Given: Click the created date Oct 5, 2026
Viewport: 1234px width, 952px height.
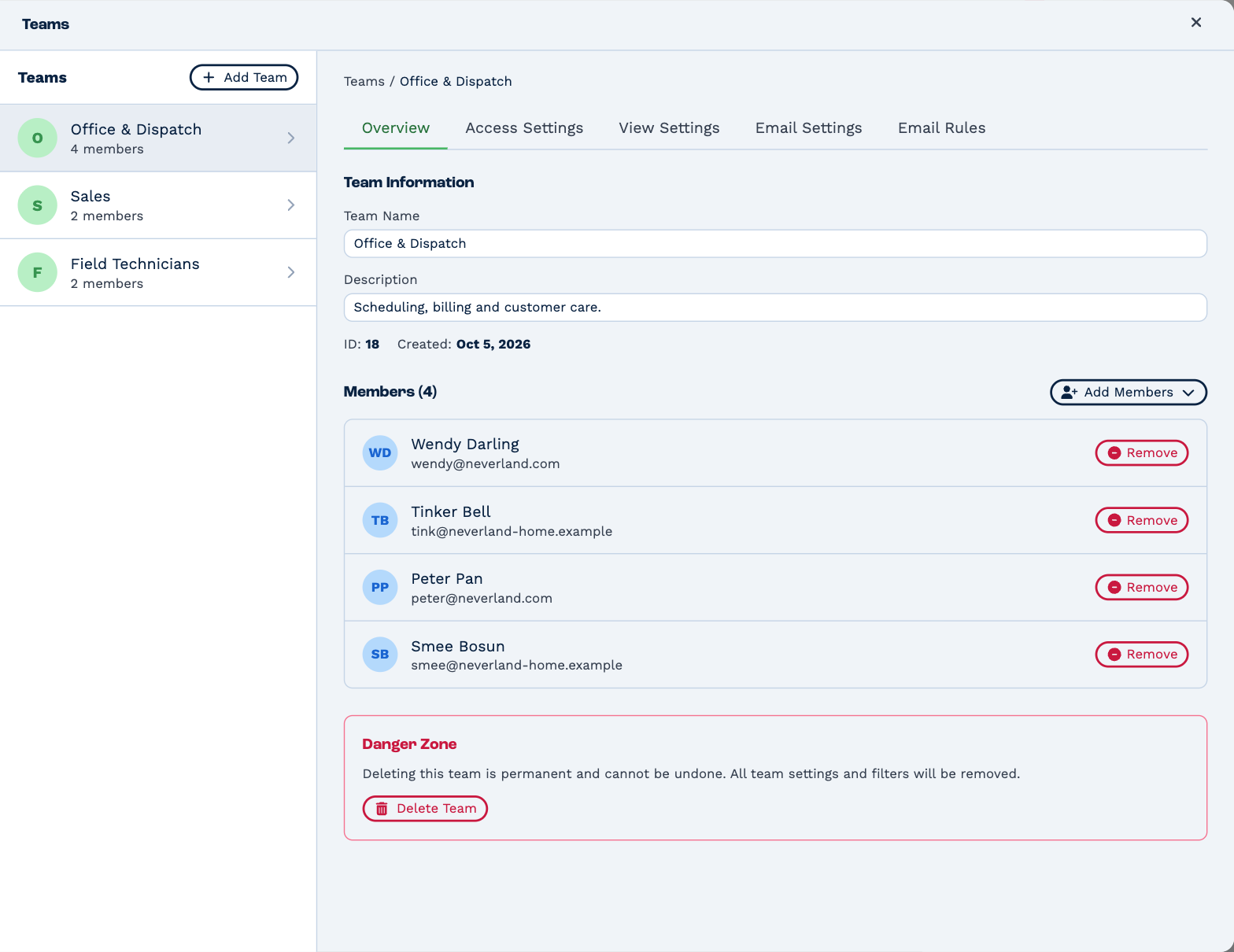Looking at the screenshot, I should 493,345.
